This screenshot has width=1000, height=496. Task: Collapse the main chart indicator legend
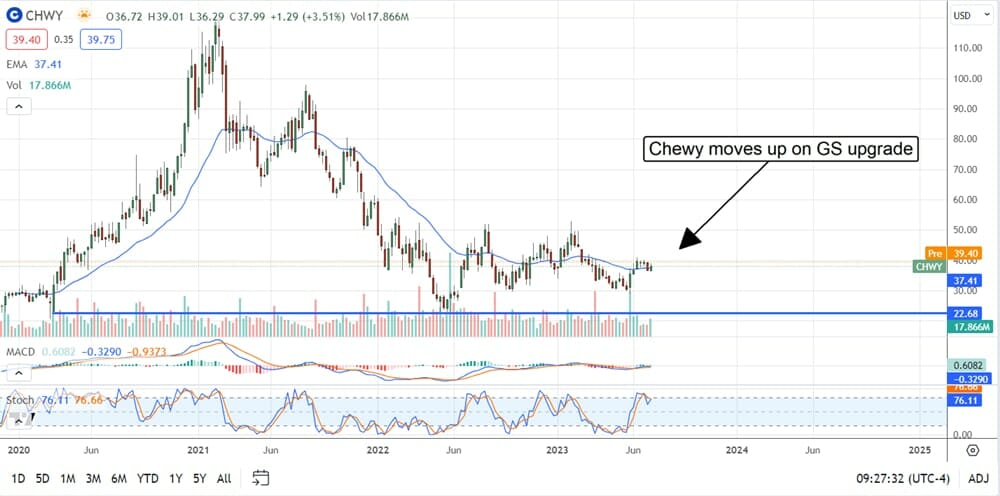click(17, 107)
